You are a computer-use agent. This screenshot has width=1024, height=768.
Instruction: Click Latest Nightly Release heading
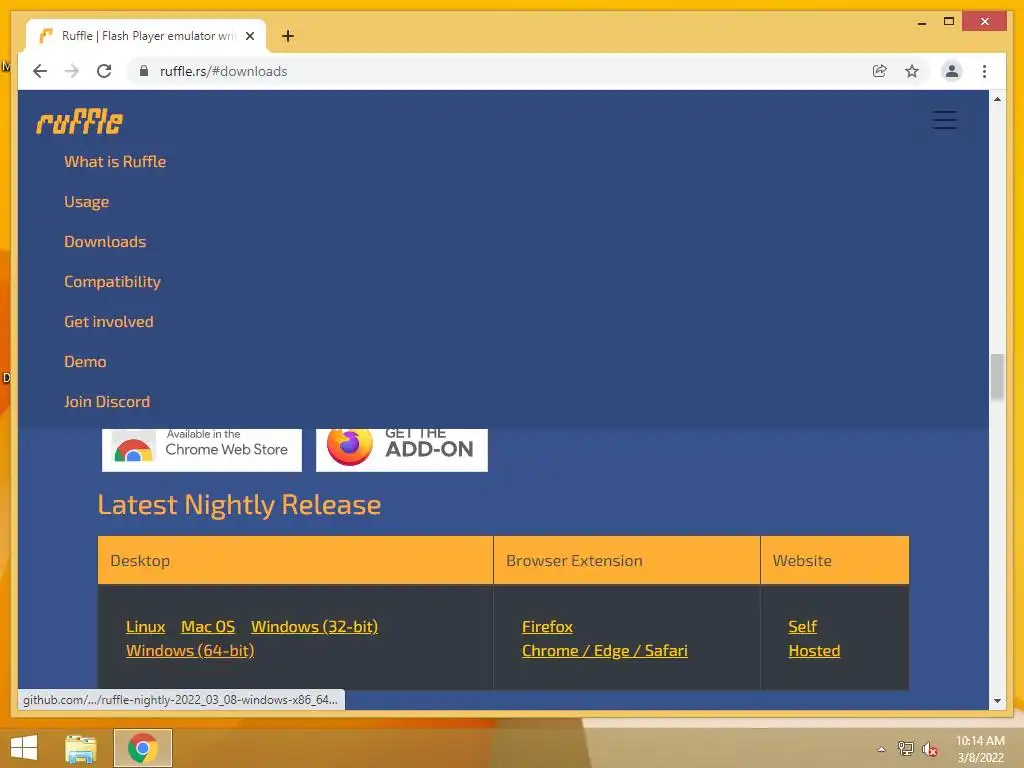pos(239,505)
